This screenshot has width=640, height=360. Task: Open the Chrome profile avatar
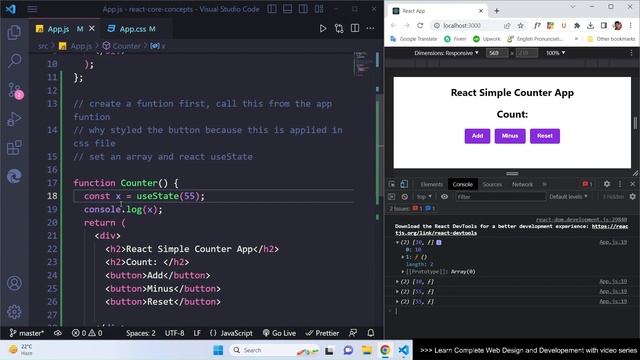617,25
